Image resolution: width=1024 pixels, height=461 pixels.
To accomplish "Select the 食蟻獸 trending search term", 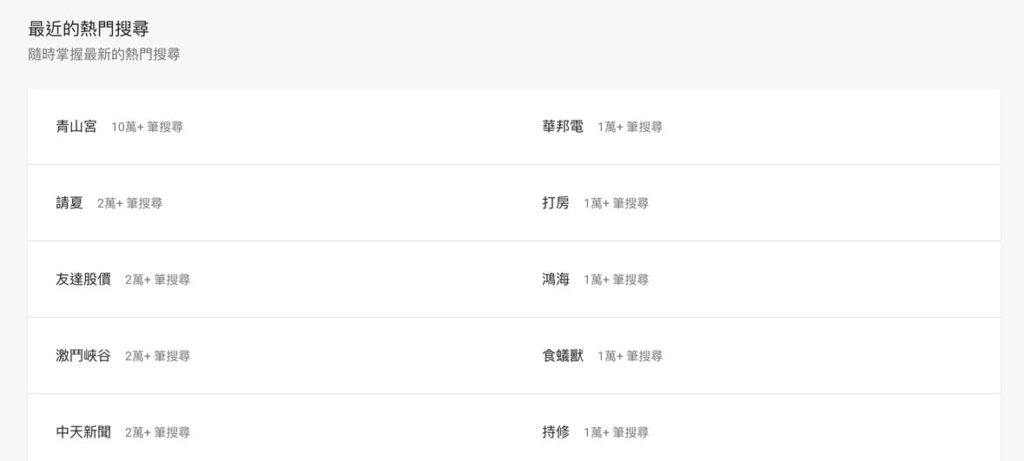I will [562, 356].
